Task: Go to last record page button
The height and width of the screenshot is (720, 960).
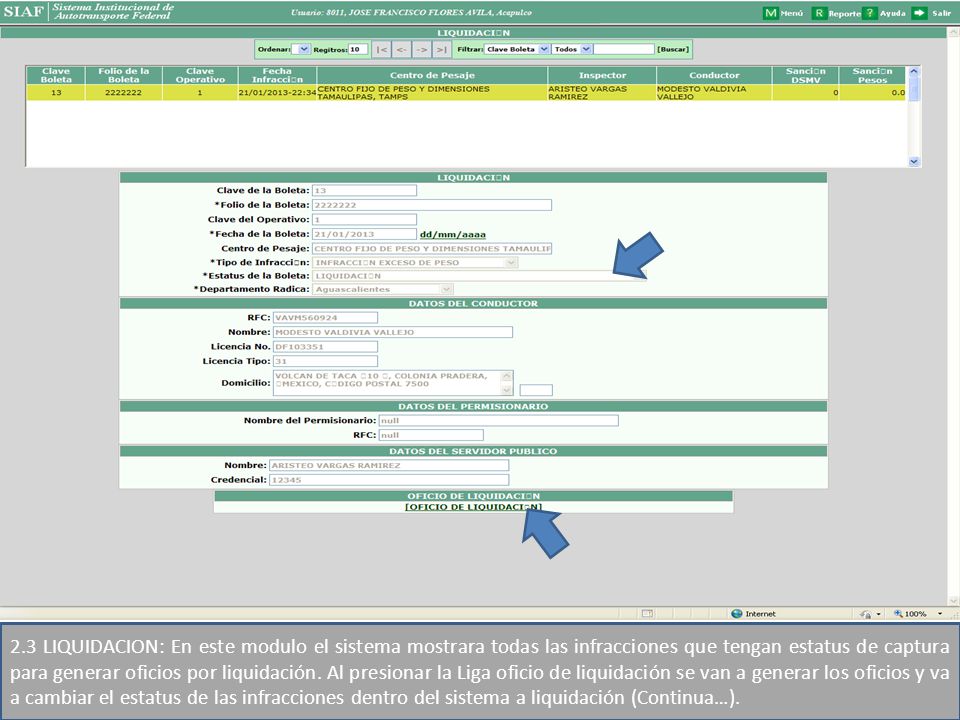Action: (x=441, y=50)
